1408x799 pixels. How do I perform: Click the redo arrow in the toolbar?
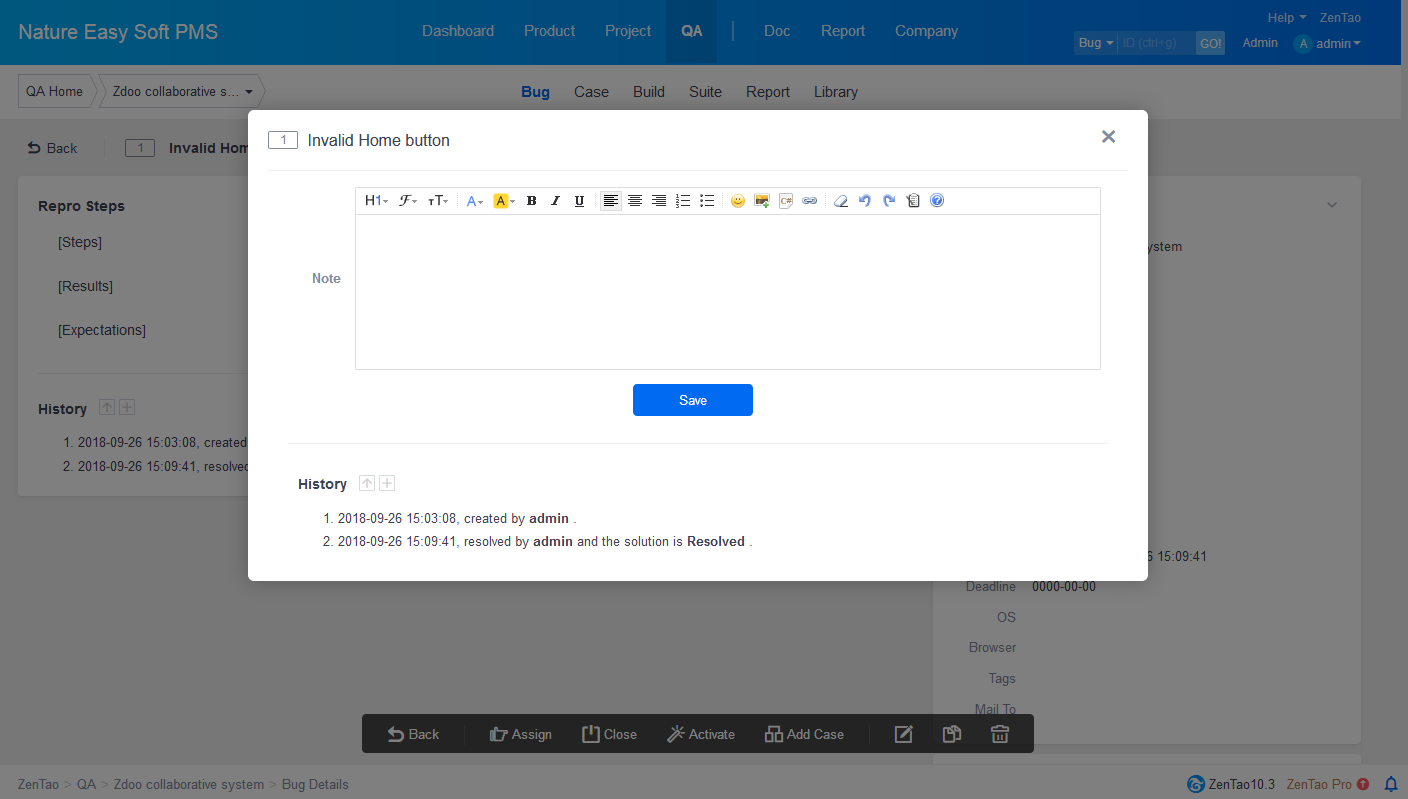(889, 201)
